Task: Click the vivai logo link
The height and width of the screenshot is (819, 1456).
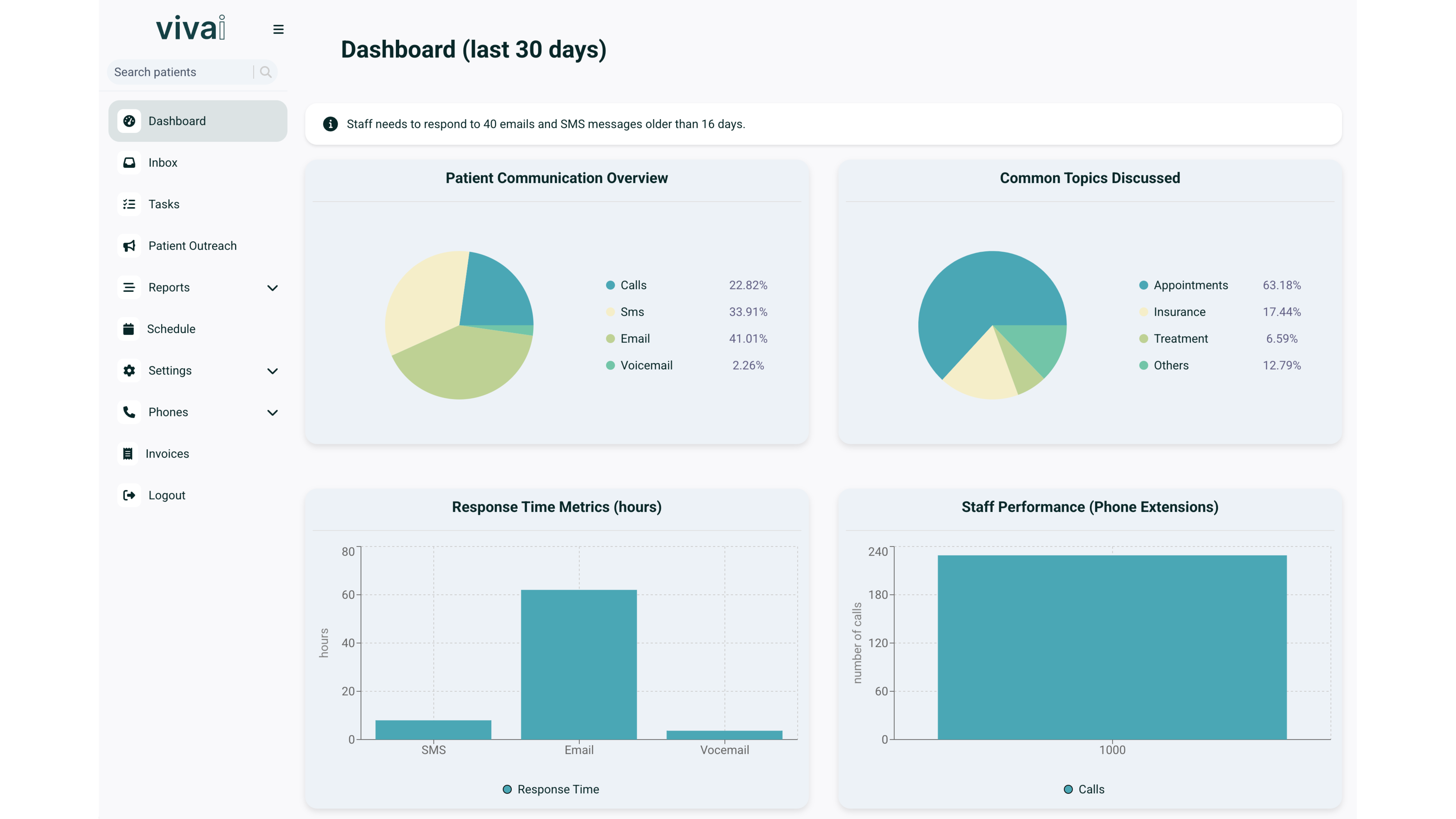Action: pos(190,28)
